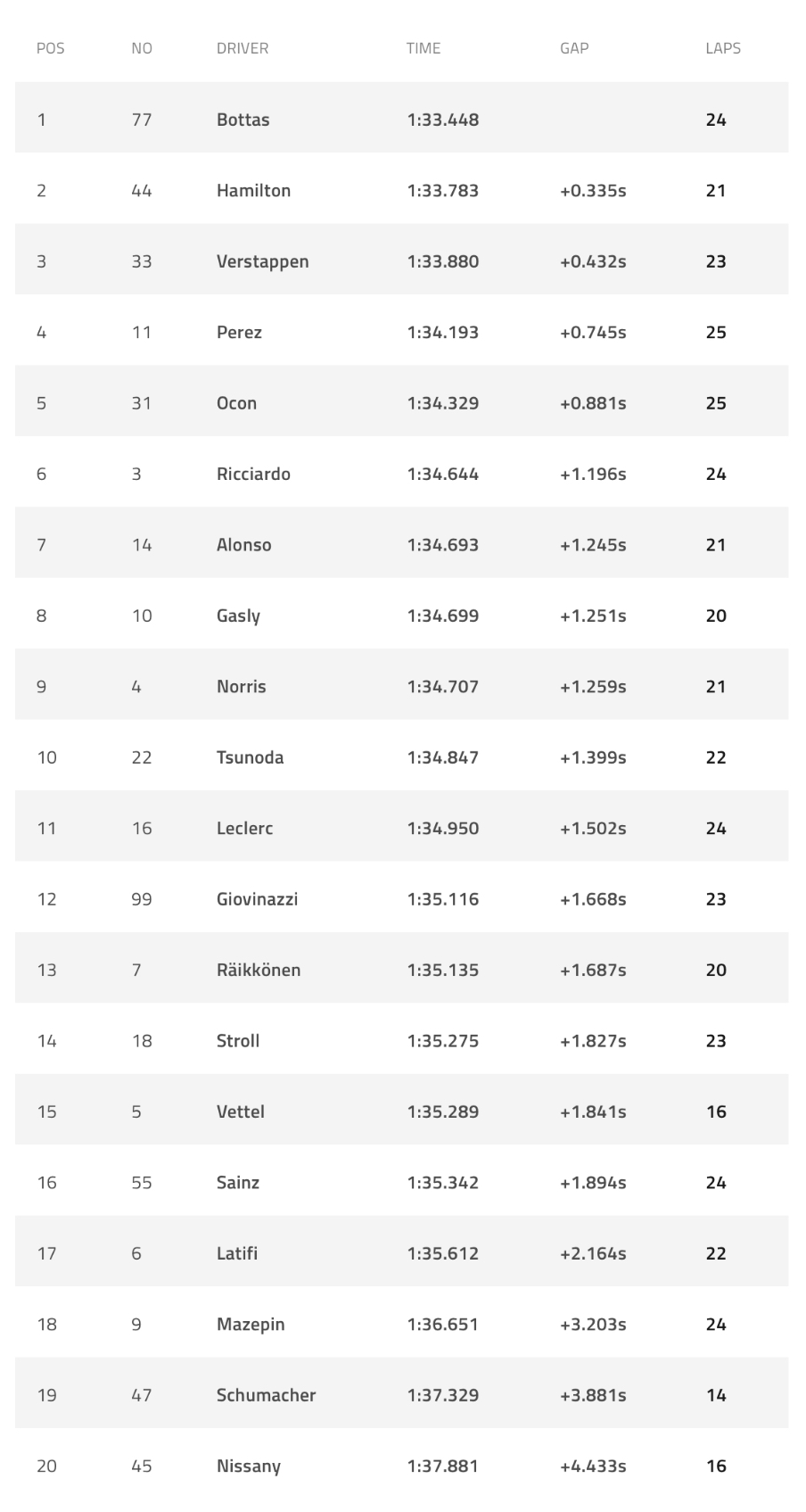806x1512 pixels.
Task: Select Vettel's time 1:35.289
Action: pos(443,1111)
